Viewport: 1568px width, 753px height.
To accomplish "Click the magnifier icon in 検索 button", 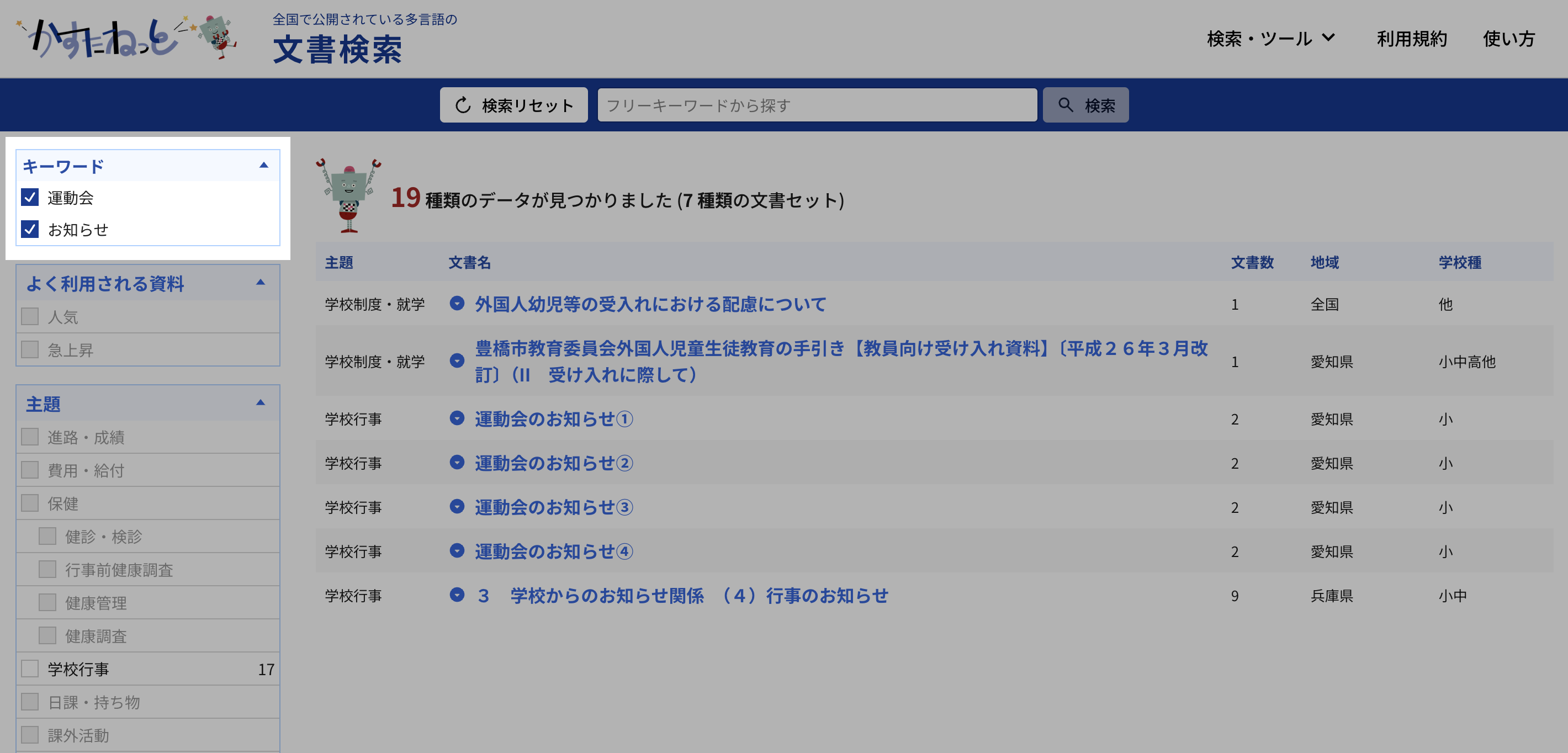I will (x=1065, y=105).
